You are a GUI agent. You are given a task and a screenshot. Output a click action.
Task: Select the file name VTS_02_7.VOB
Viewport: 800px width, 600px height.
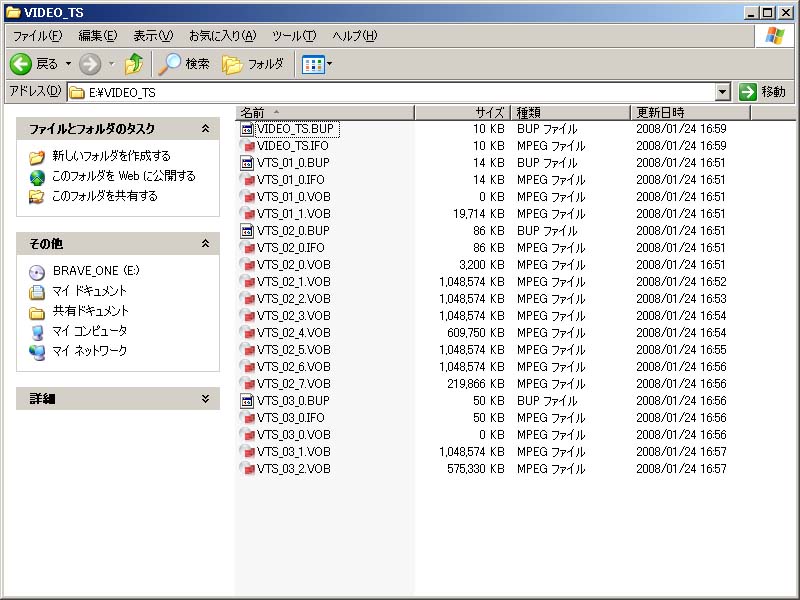(x=293, y=384)
